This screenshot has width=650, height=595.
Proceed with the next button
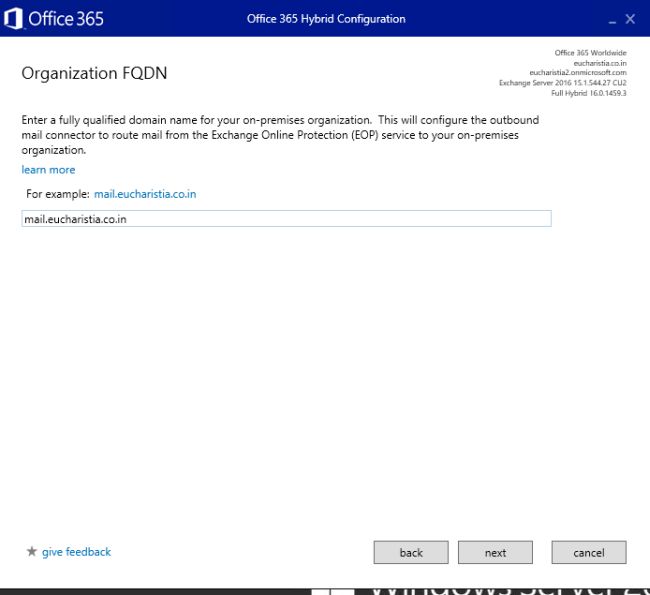click(495, 552)
